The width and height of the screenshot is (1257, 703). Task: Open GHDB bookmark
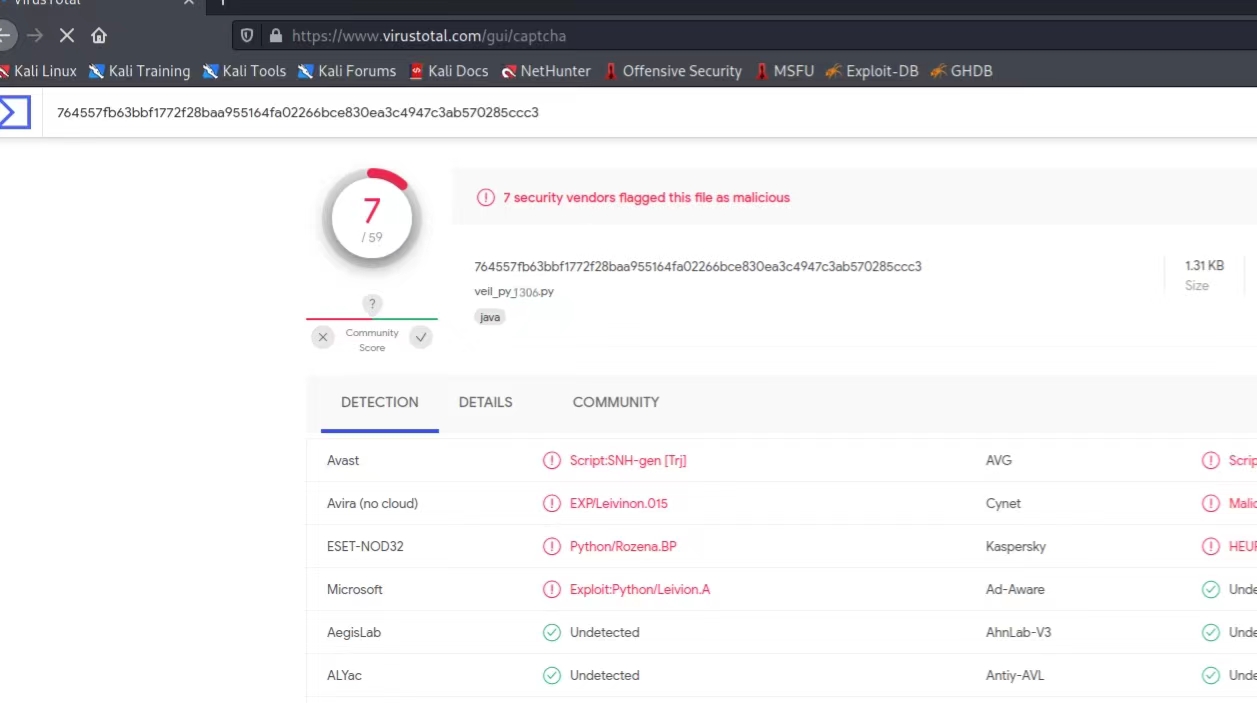pyautogui.click(x=961, y=71)
